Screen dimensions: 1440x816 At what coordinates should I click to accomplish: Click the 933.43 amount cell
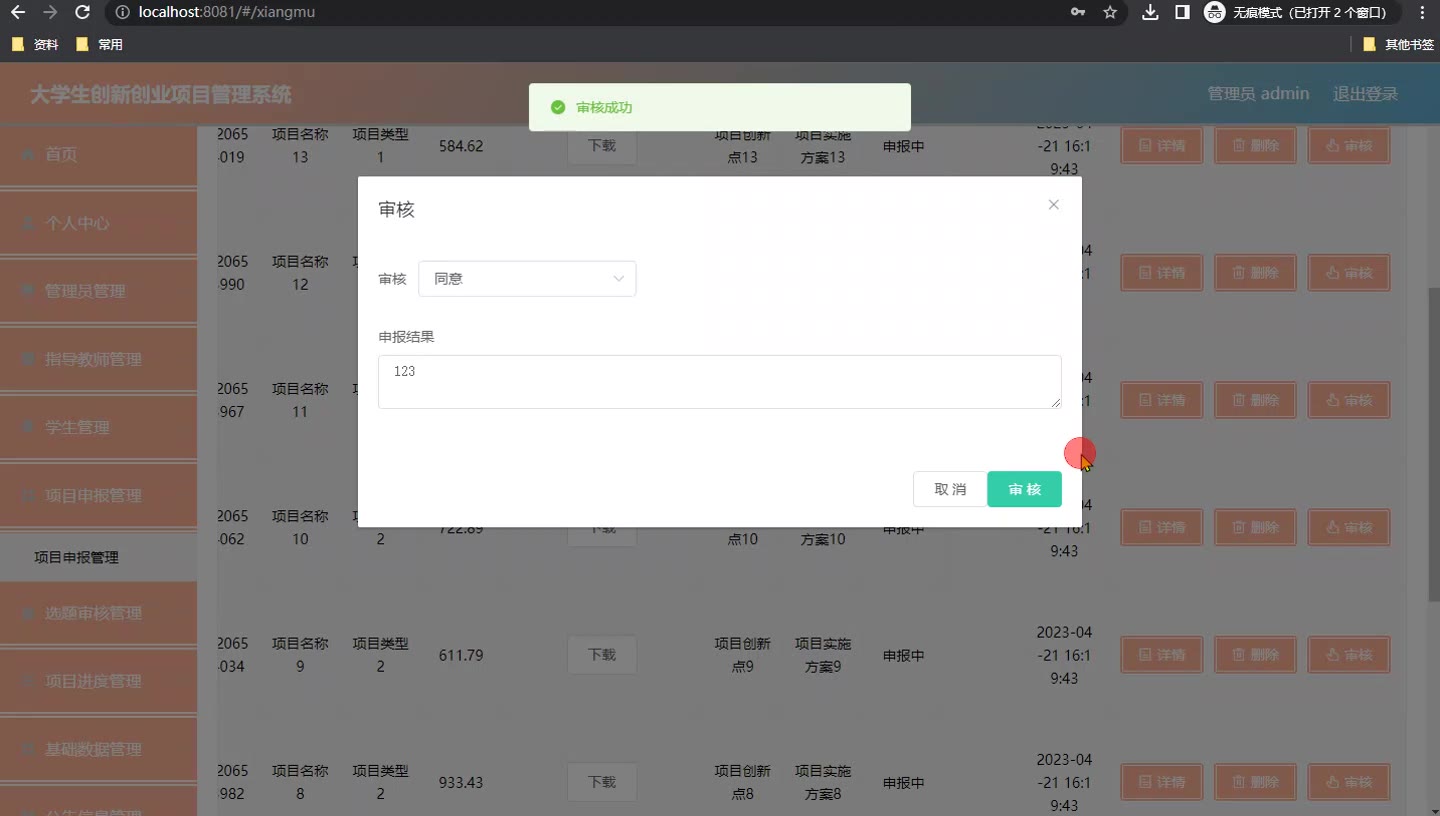pyautogui.click(x=461, y=782)
